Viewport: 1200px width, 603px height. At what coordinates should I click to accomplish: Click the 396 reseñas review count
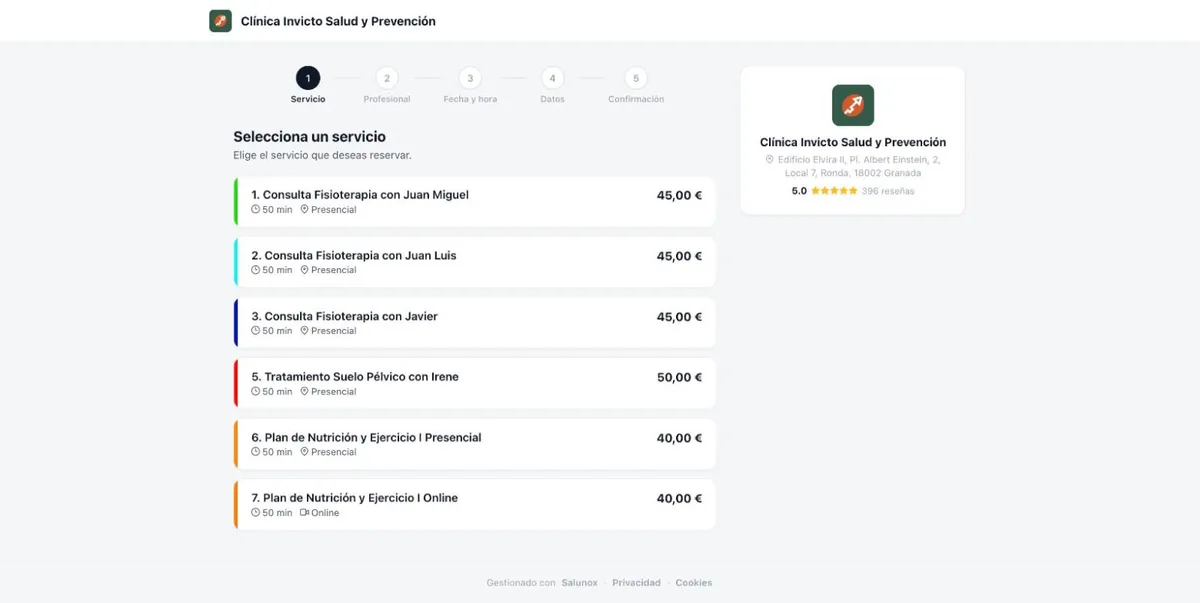click(888, 191)
